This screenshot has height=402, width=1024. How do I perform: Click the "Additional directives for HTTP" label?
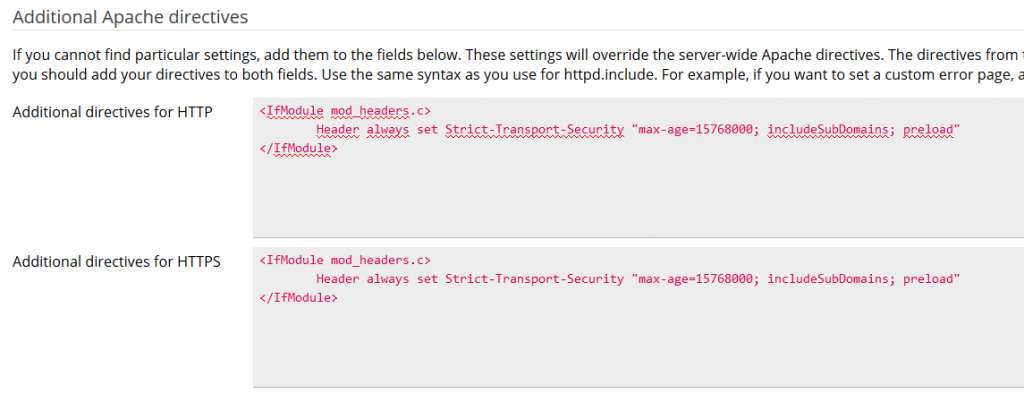click(x=112, y=111)
